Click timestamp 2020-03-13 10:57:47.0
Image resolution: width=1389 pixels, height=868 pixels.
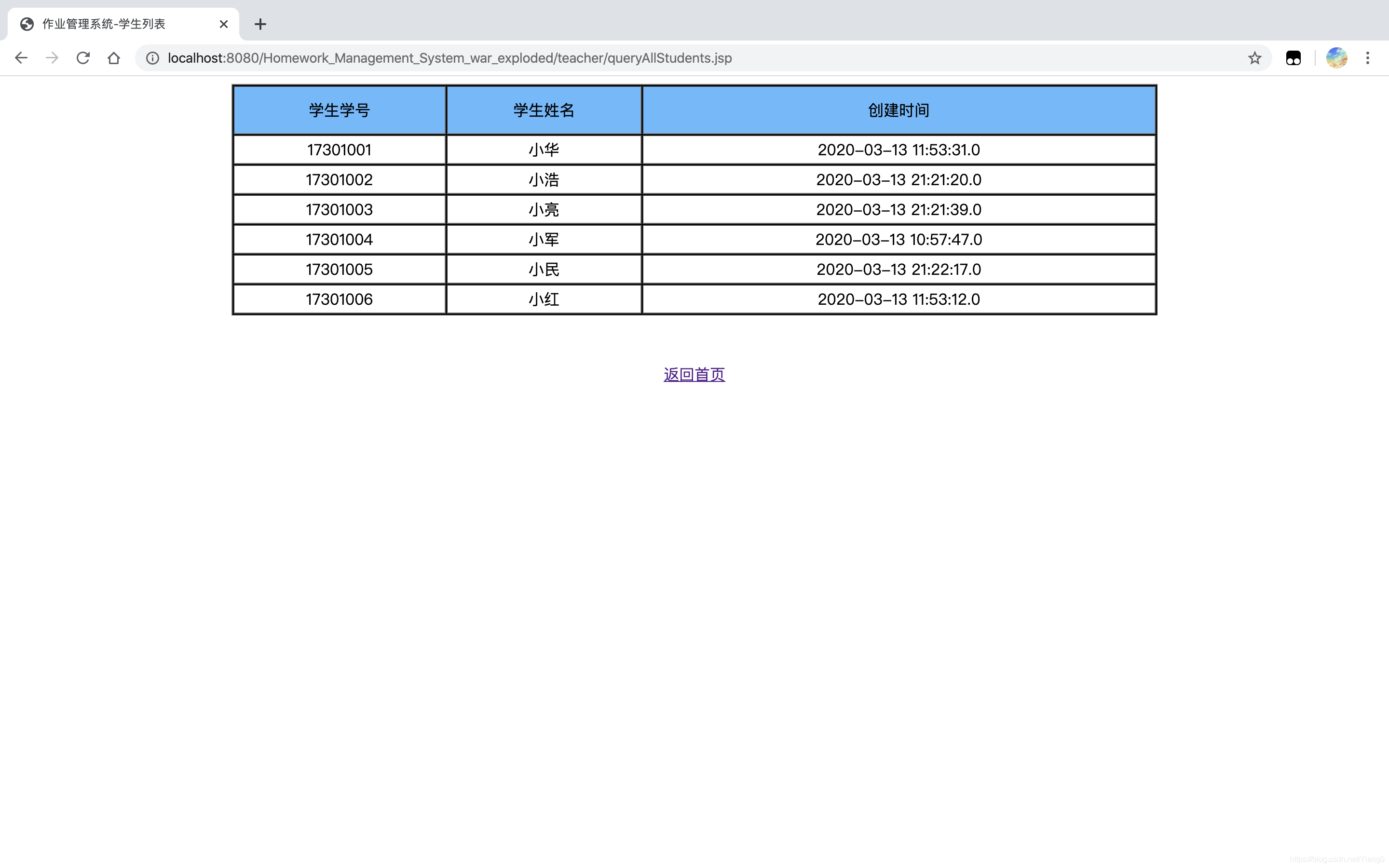tap(898, 239)
